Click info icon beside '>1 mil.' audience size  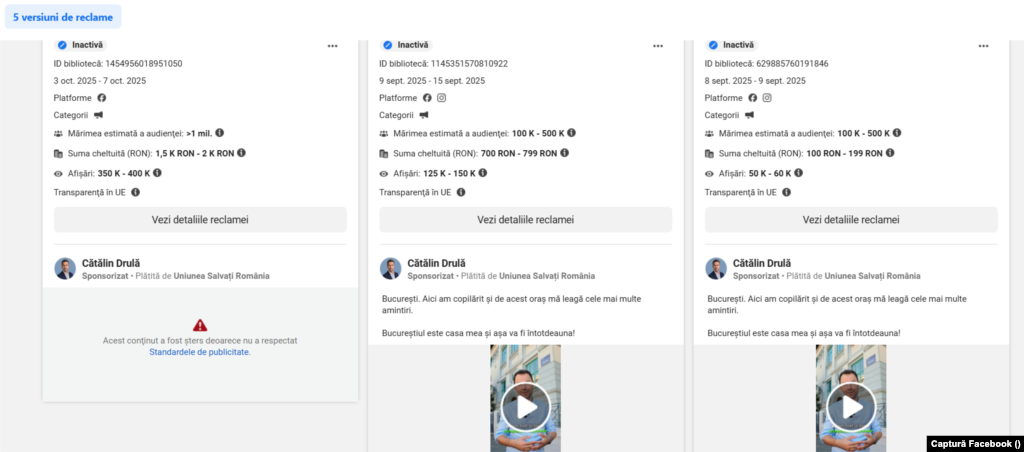coord(220,133)
